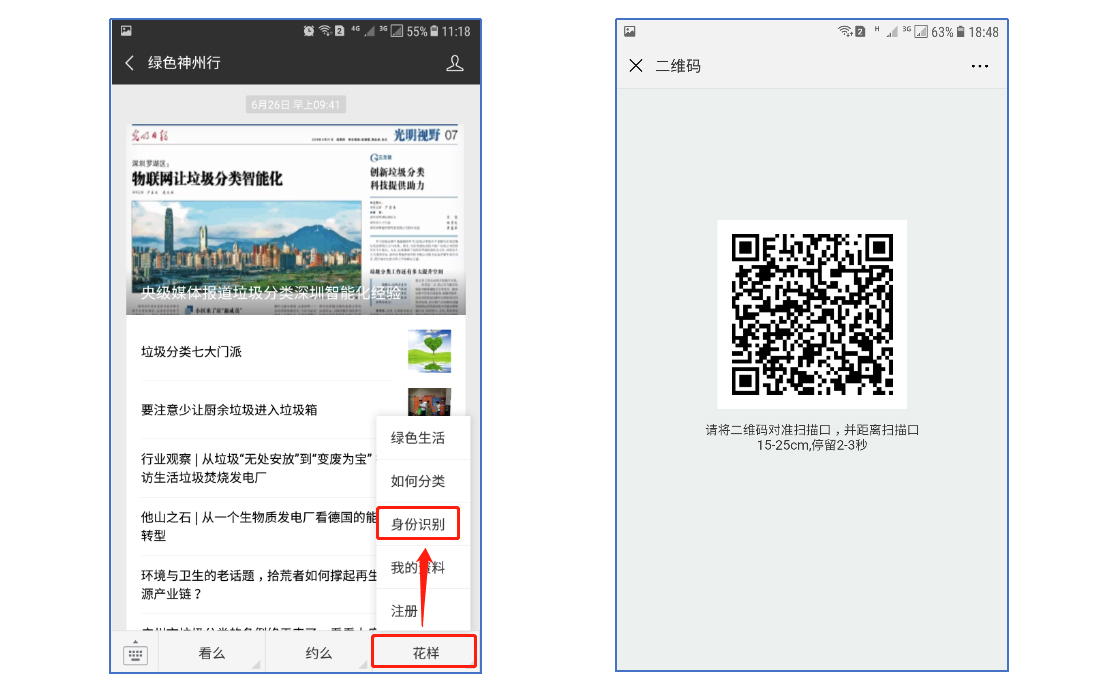Select 注册 from the popup menu

(423, 610)
